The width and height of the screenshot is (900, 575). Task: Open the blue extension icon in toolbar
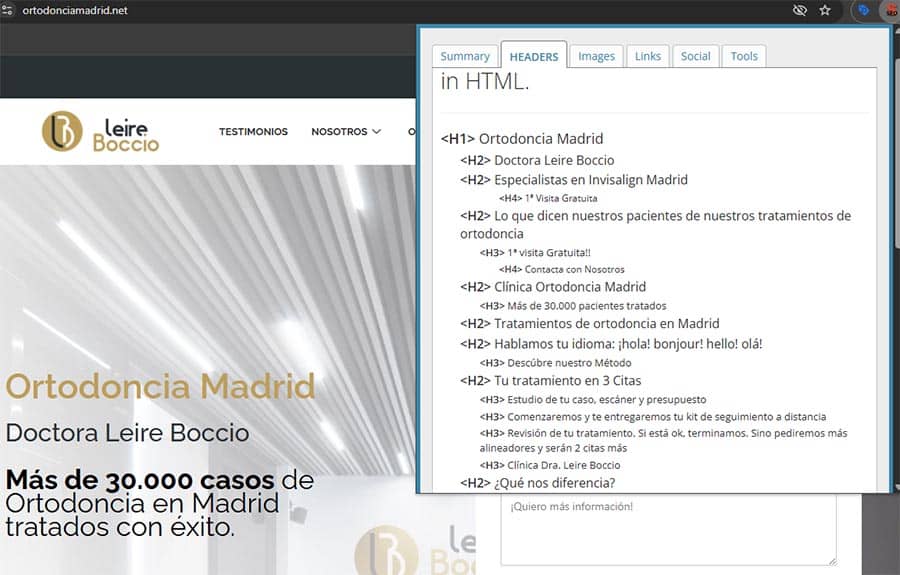863,10
